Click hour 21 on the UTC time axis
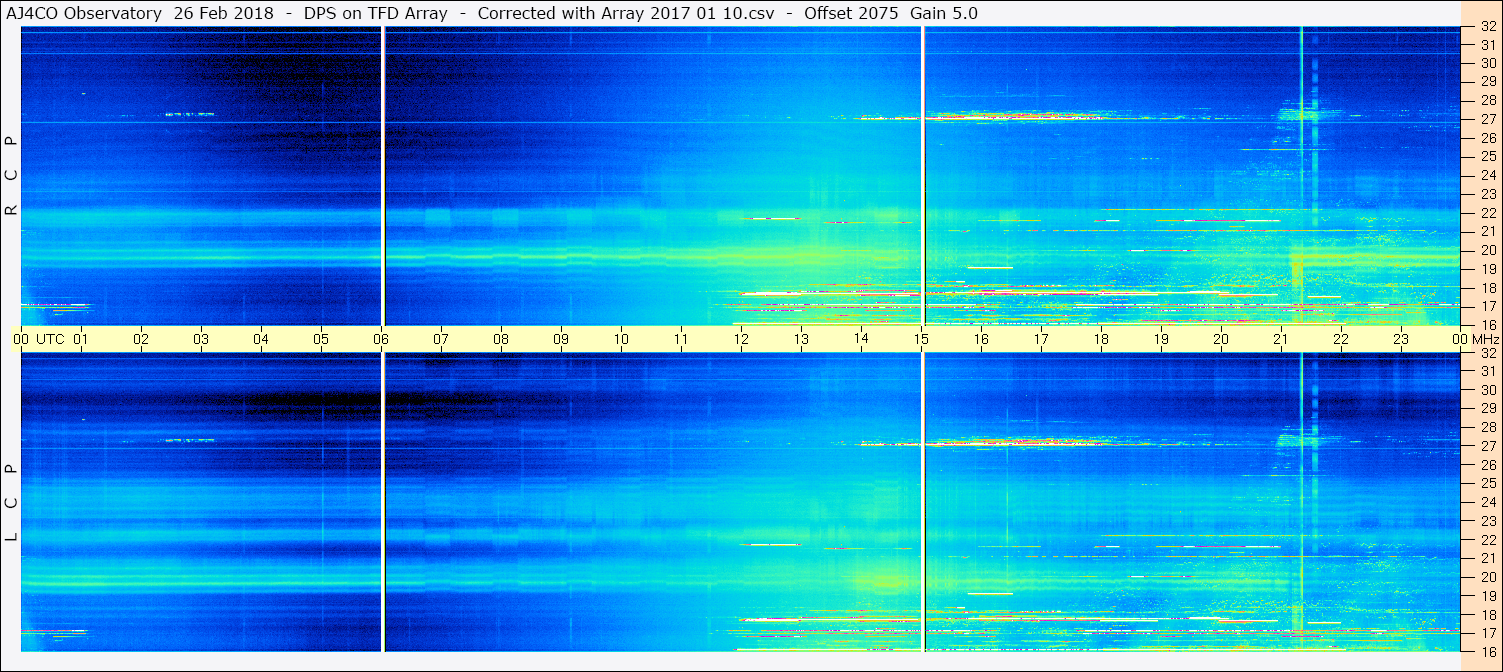This screenshot has width=1503, height=672. click(1281, 339)
